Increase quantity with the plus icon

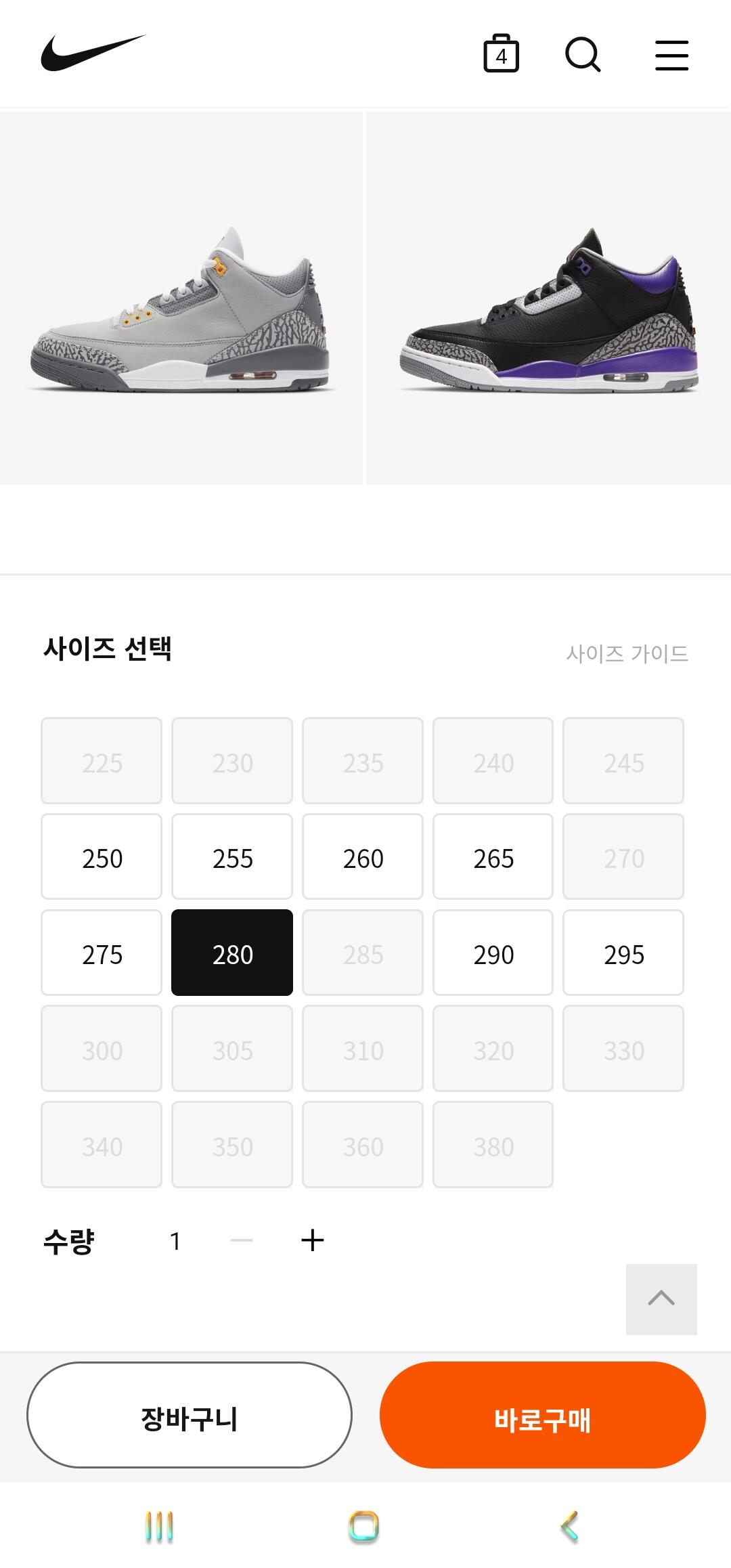click(x=312, y=1240)
